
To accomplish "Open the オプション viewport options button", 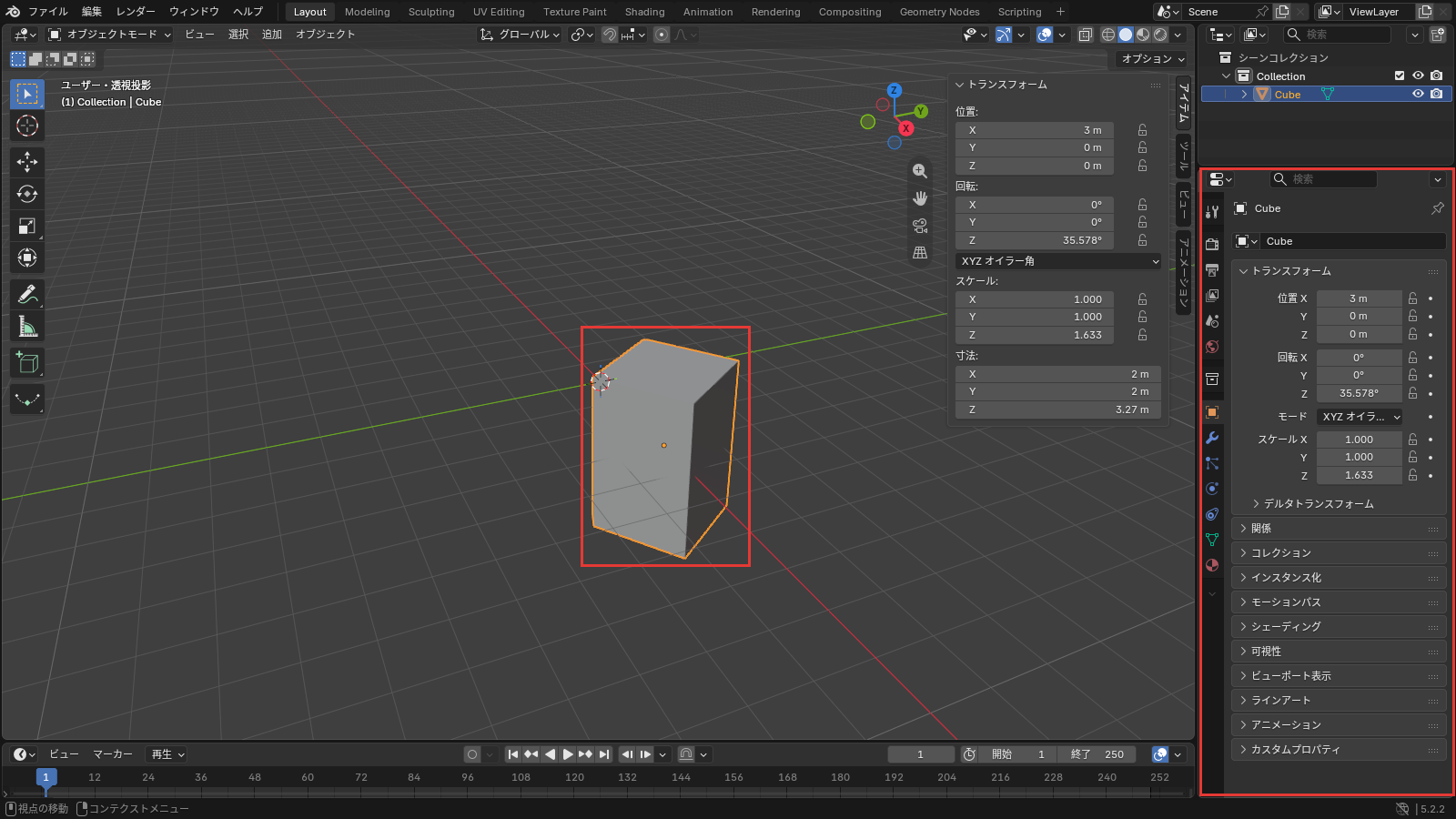I will [x=1151, y=58].
